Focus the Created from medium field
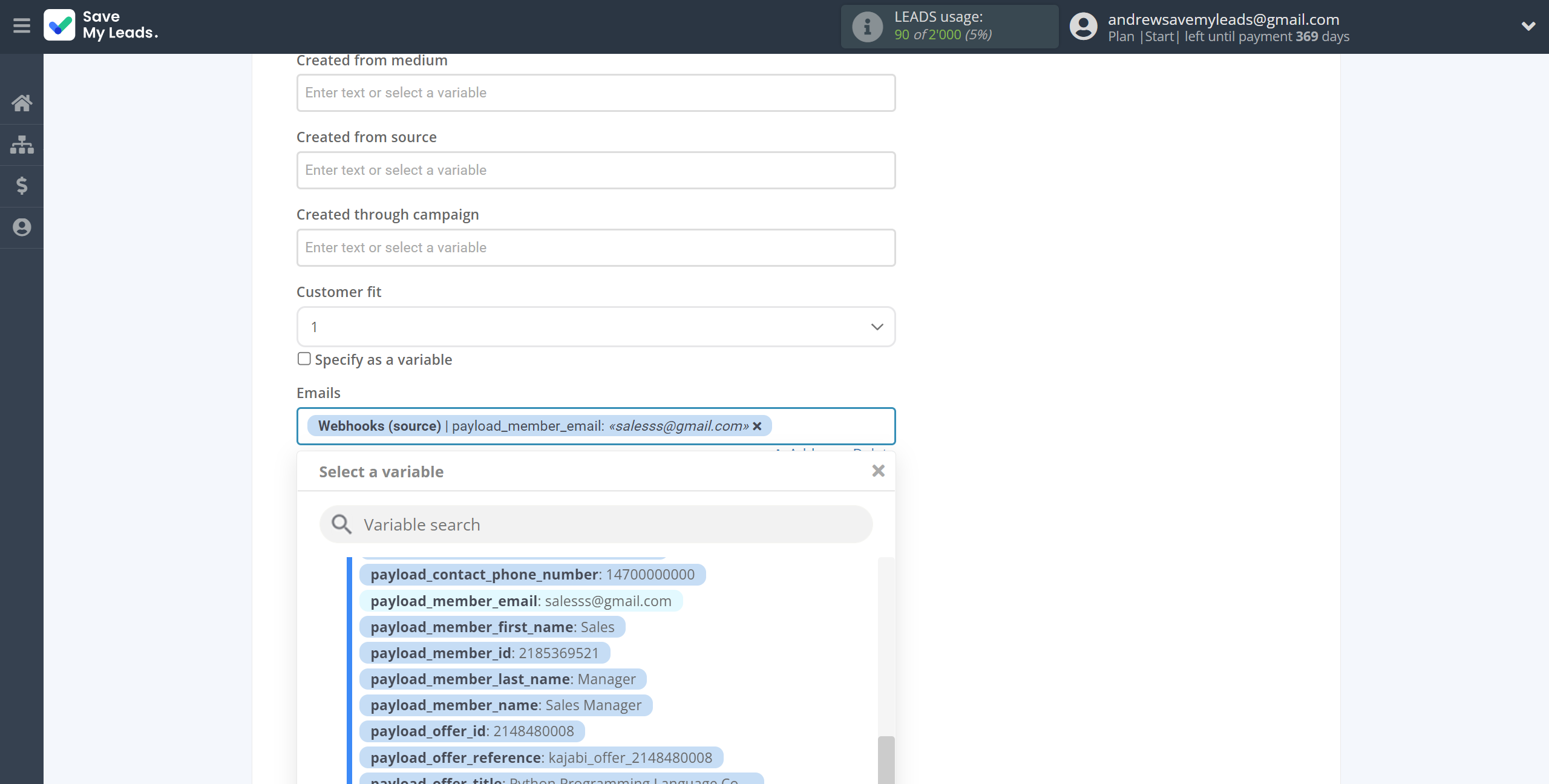Viewport: 1549px width, 784px height. (596, 93)
